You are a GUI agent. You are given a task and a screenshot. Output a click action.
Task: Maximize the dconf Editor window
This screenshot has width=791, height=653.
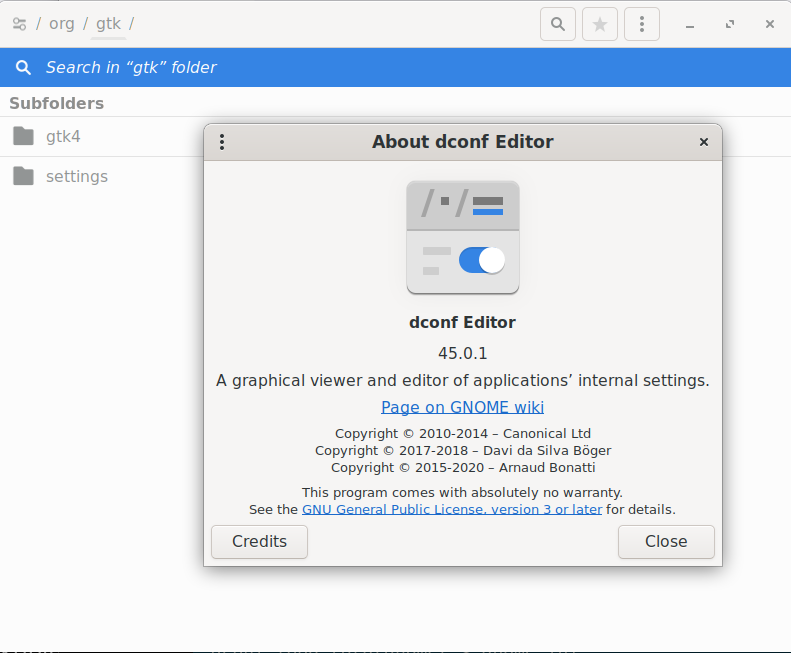click(x=730, y=24)
